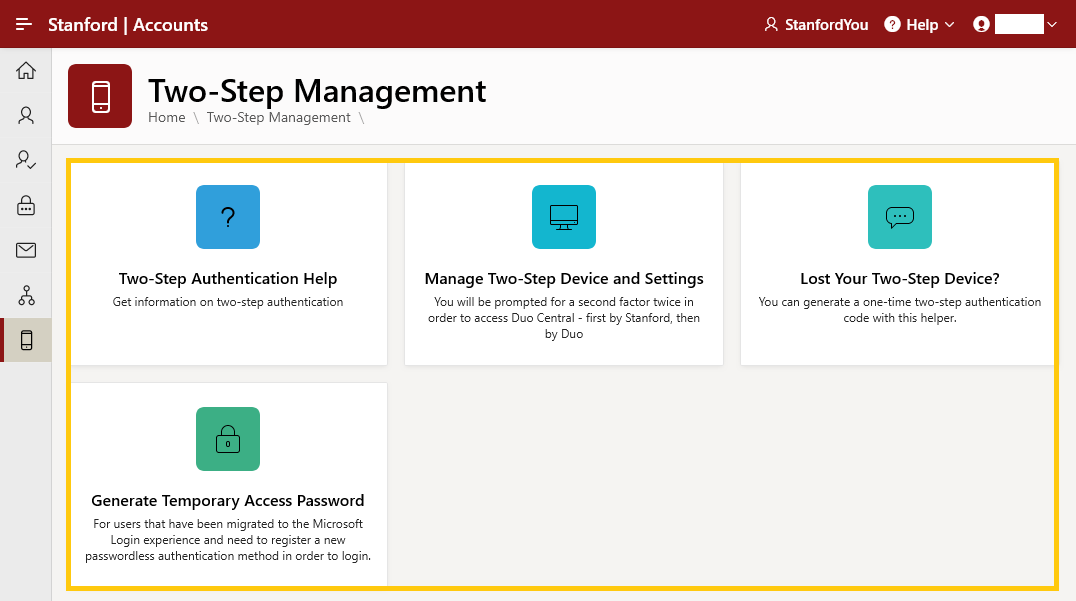The height and width of the screenshot is (601, 1076).
Task: Click the blanked-out username field in the header
Action: click(1019, 25)
